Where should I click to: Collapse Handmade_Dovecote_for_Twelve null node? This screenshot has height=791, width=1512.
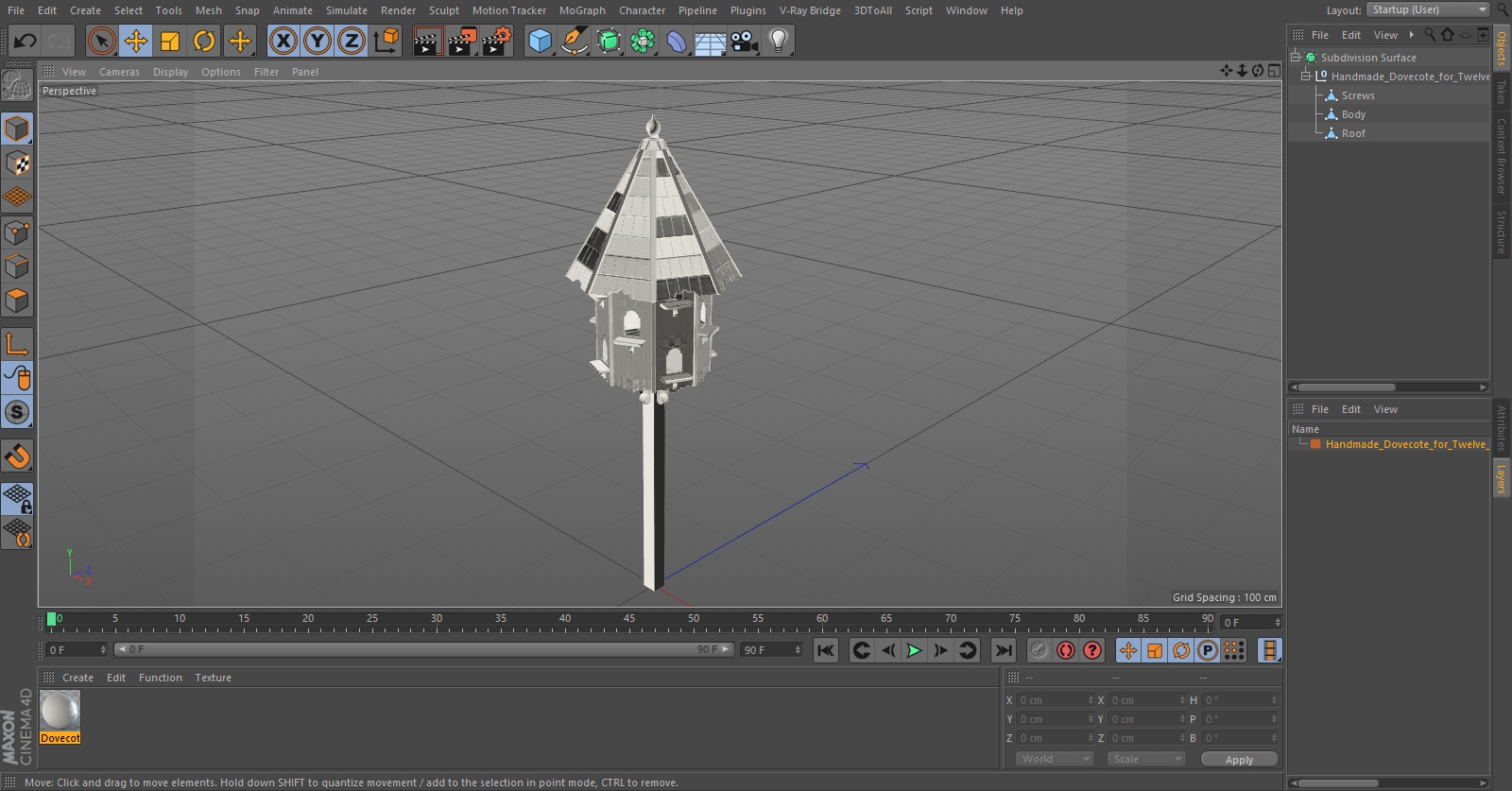click(x=1306, y=77)
